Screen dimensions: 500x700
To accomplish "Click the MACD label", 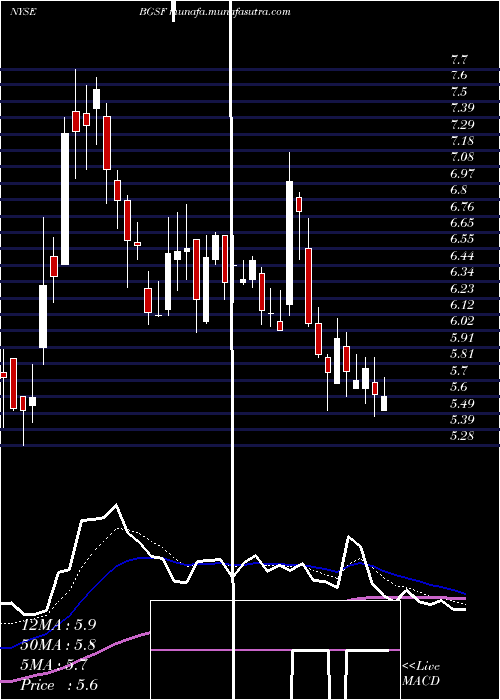I will click(x=421, y=681).
